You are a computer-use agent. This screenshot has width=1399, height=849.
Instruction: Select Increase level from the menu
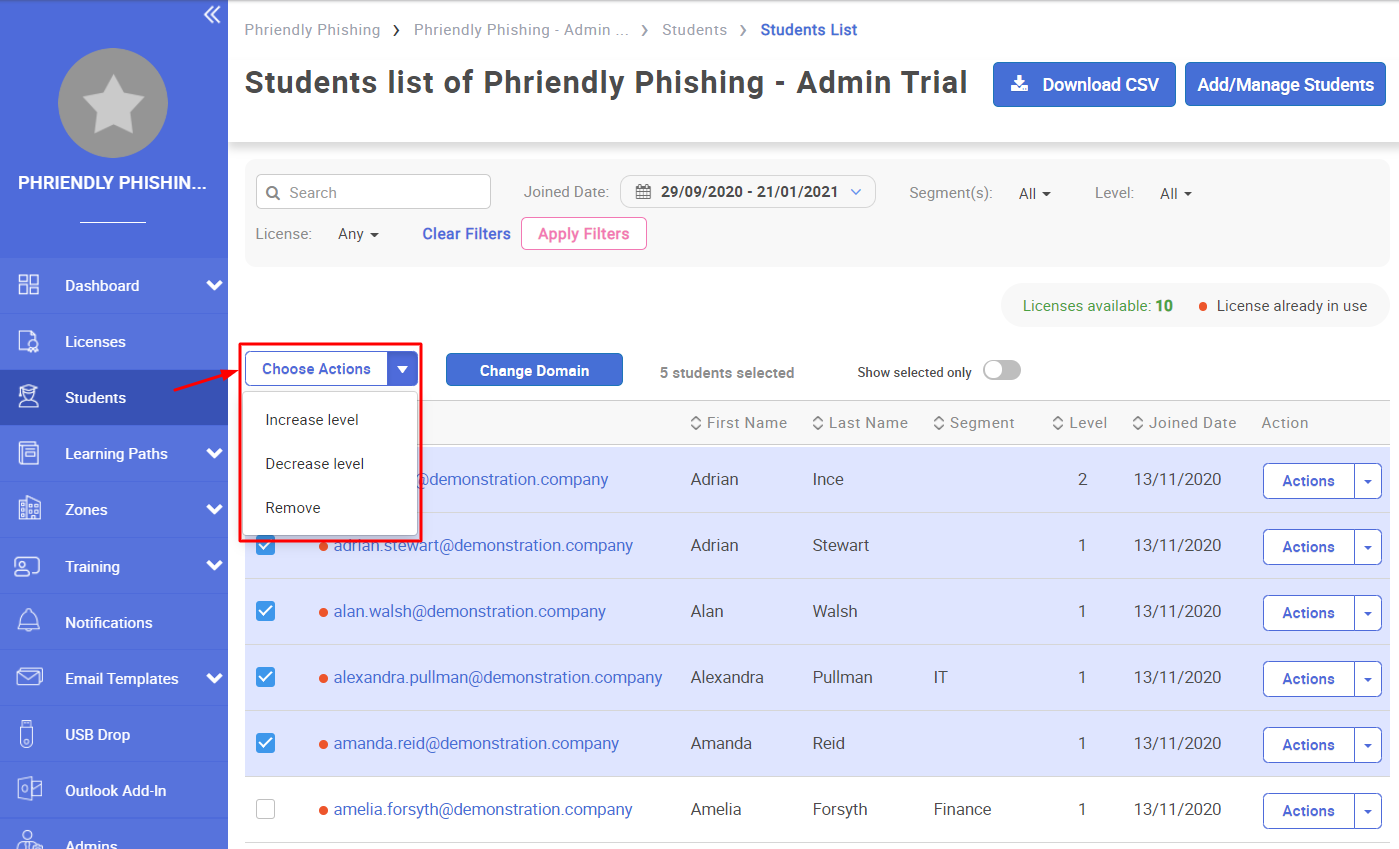coord(312,420)
